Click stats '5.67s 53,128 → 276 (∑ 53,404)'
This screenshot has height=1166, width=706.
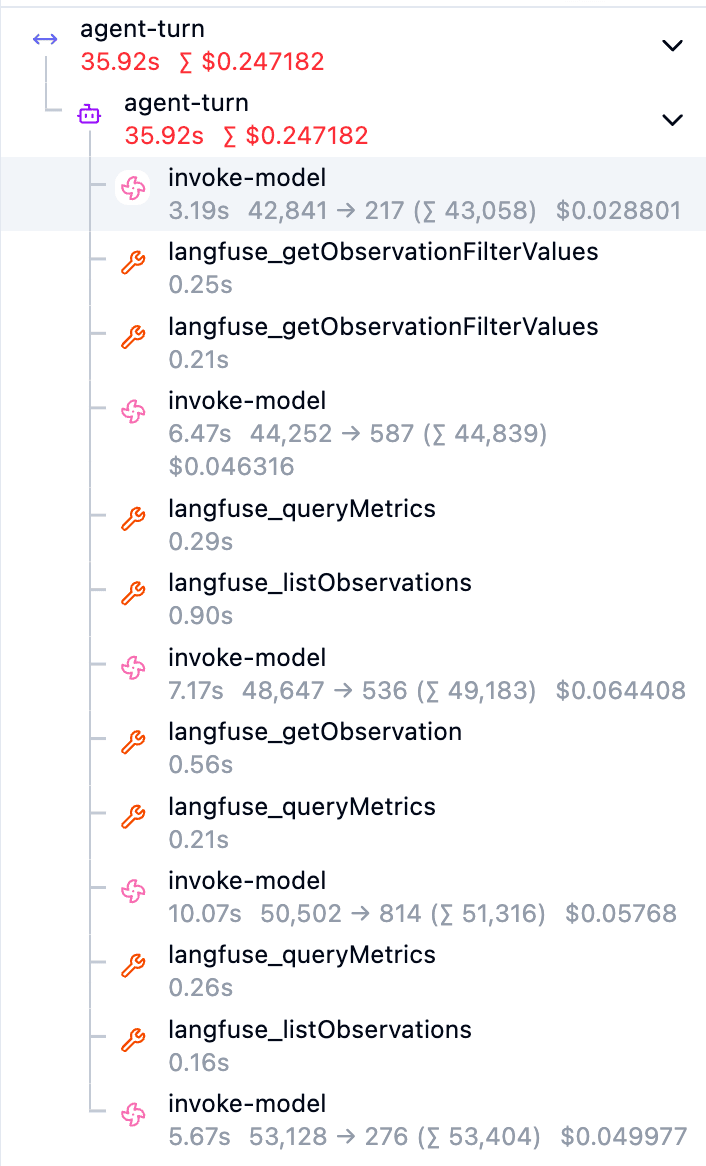354,1136
